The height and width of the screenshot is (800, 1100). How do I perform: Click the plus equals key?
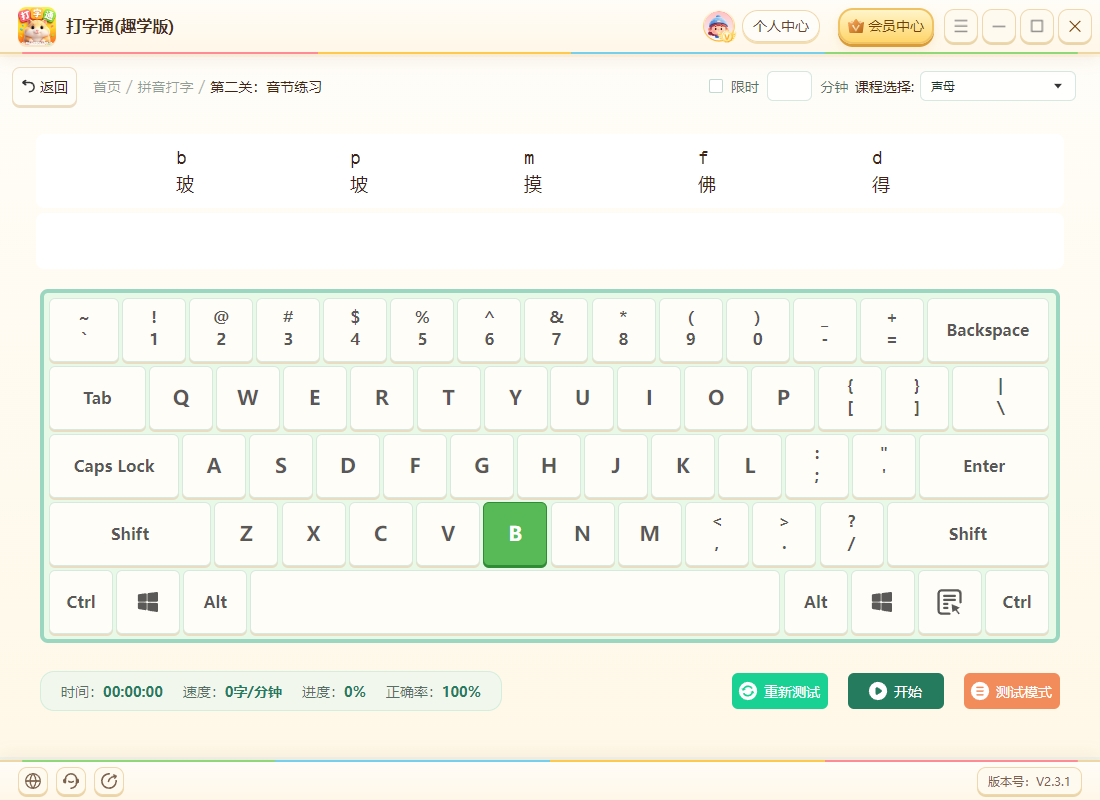pyautogui.click(x=892, y=330)
